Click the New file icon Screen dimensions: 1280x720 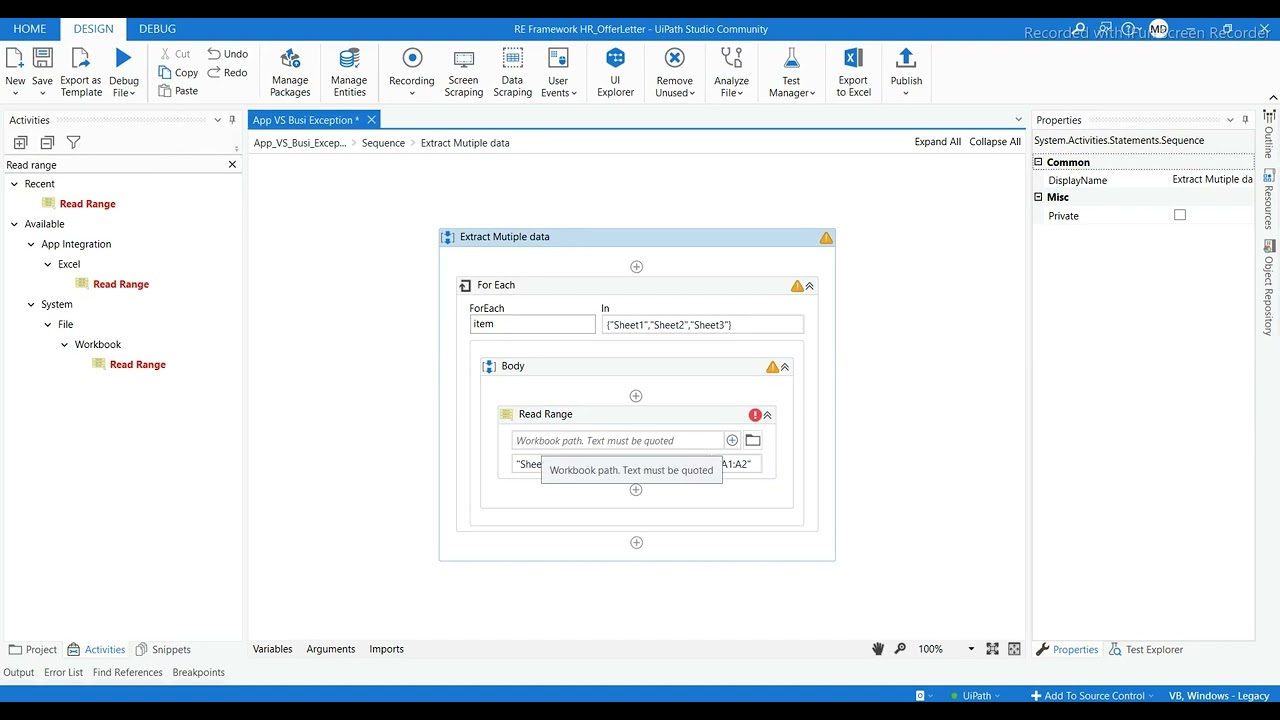click(x=15, y=58)
